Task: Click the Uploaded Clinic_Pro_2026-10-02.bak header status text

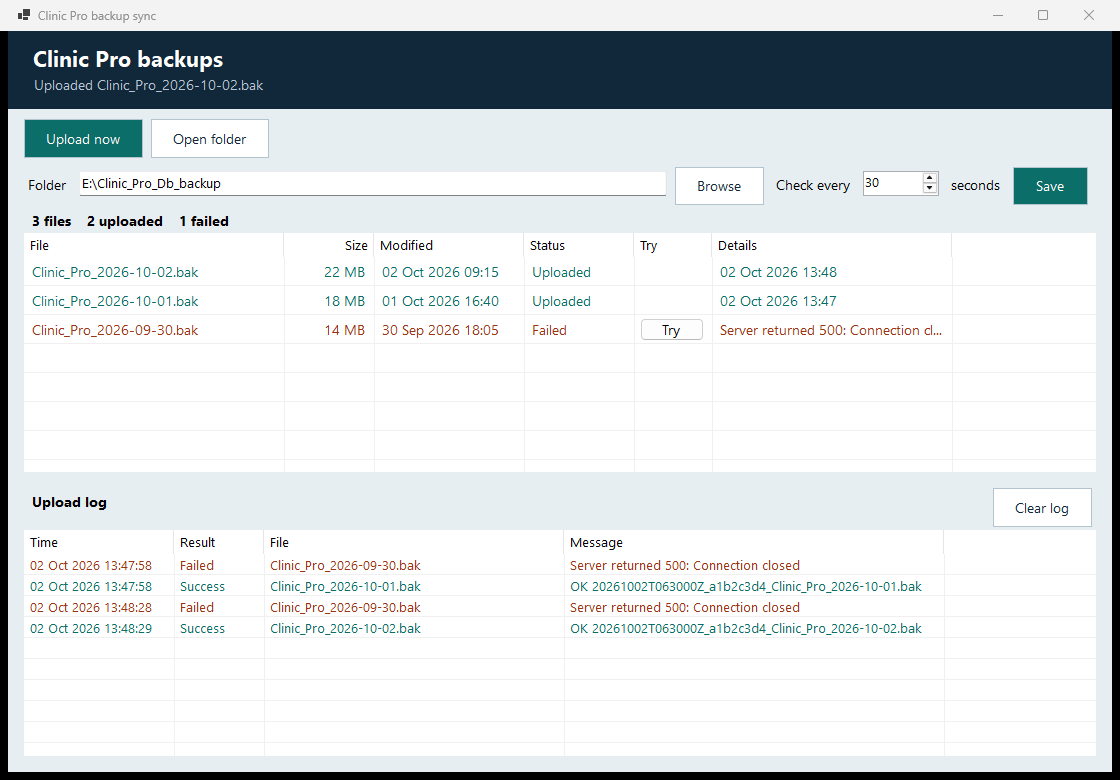Action: pos(149,85)
